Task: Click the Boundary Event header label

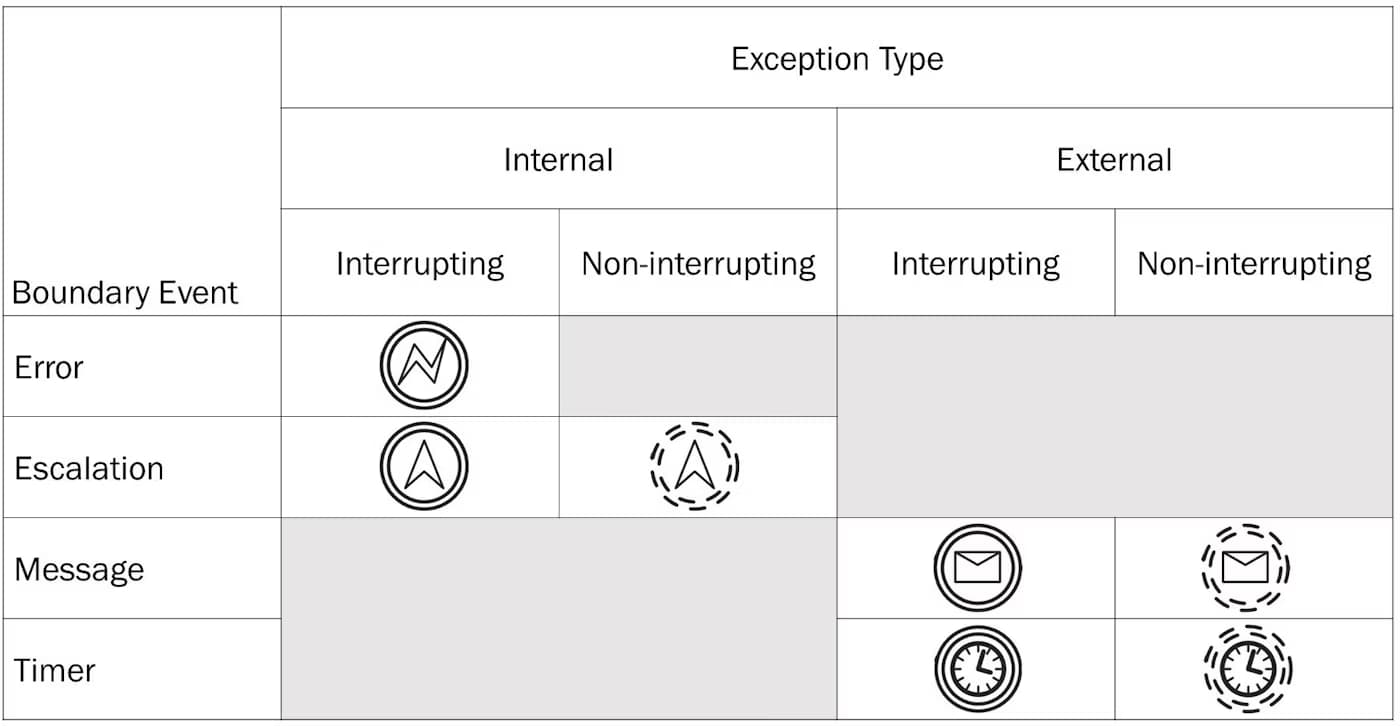Action: point(125,293)
